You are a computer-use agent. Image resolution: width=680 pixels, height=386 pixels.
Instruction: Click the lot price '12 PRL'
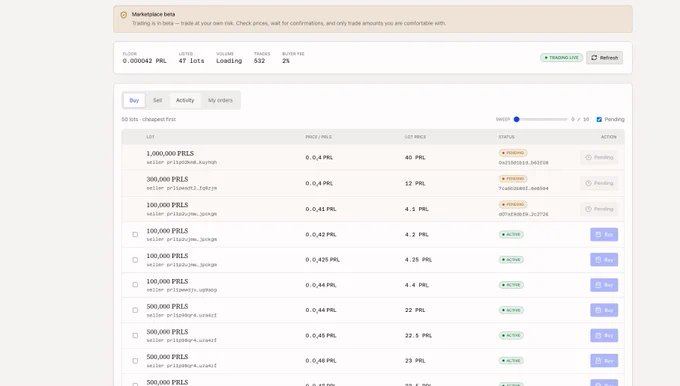click(415, 183)
